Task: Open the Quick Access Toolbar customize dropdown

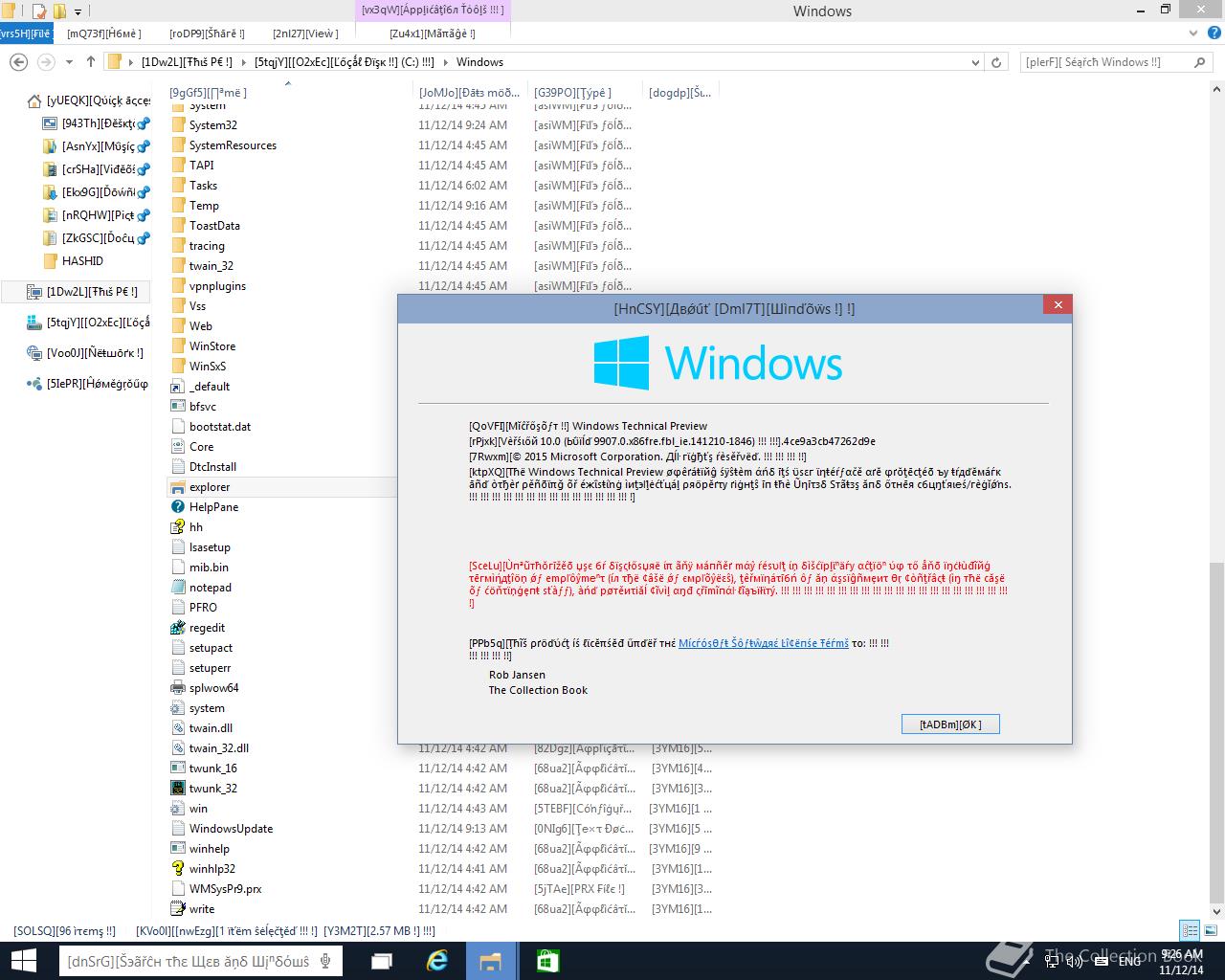Action: pyautogui.click(x=78, y=11)
